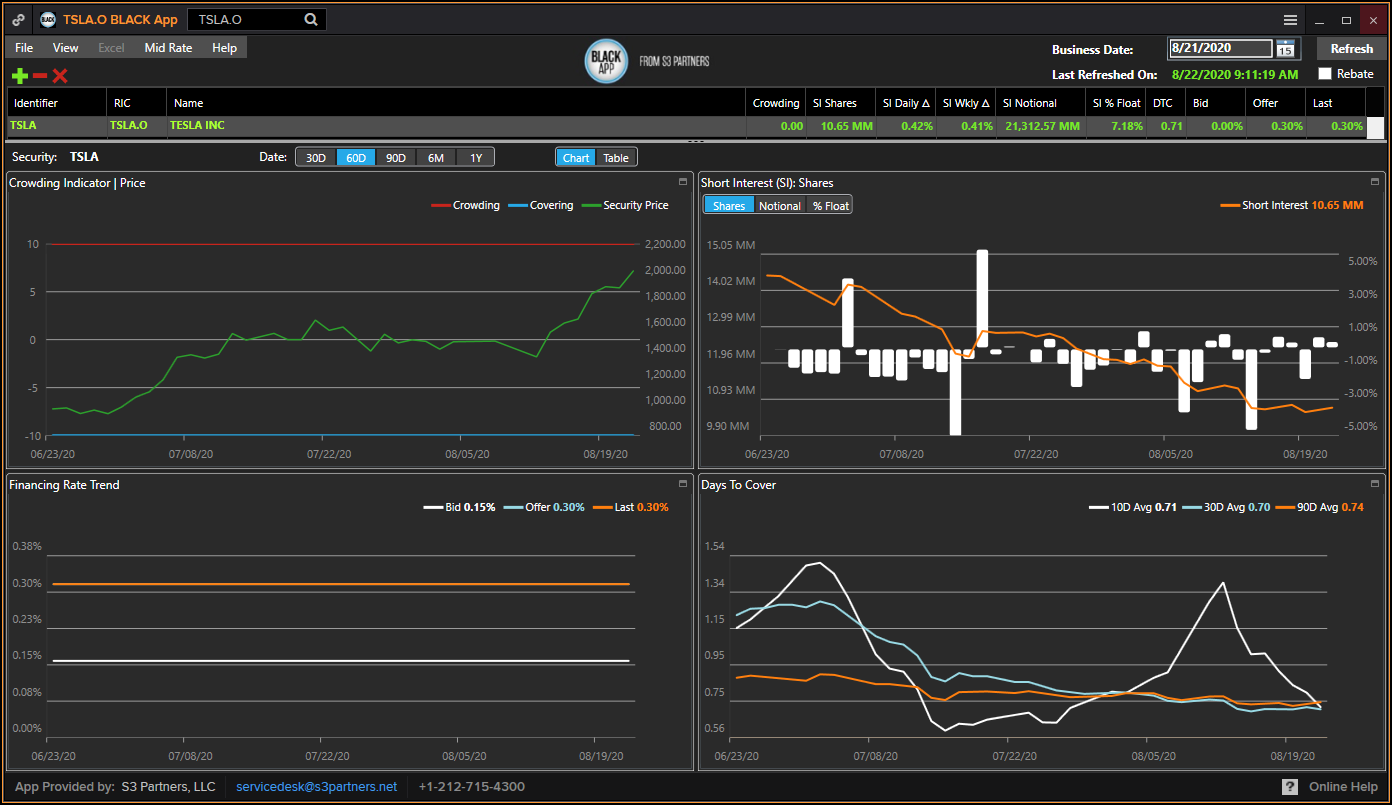Enable the Rebate checkbox

point(1325,74)
